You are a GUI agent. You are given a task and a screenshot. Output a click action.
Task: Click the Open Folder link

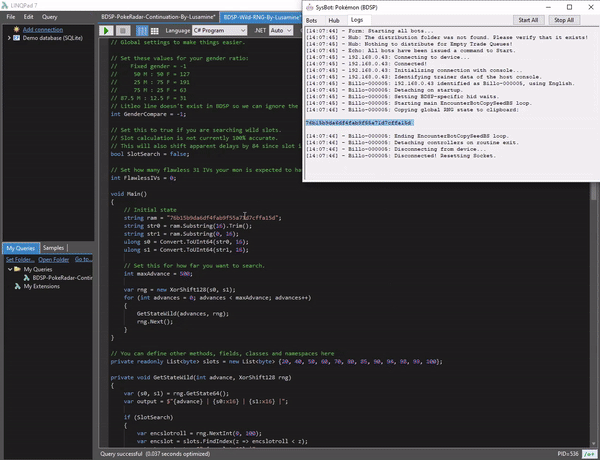pyautogui.click(x=54, y=259)
